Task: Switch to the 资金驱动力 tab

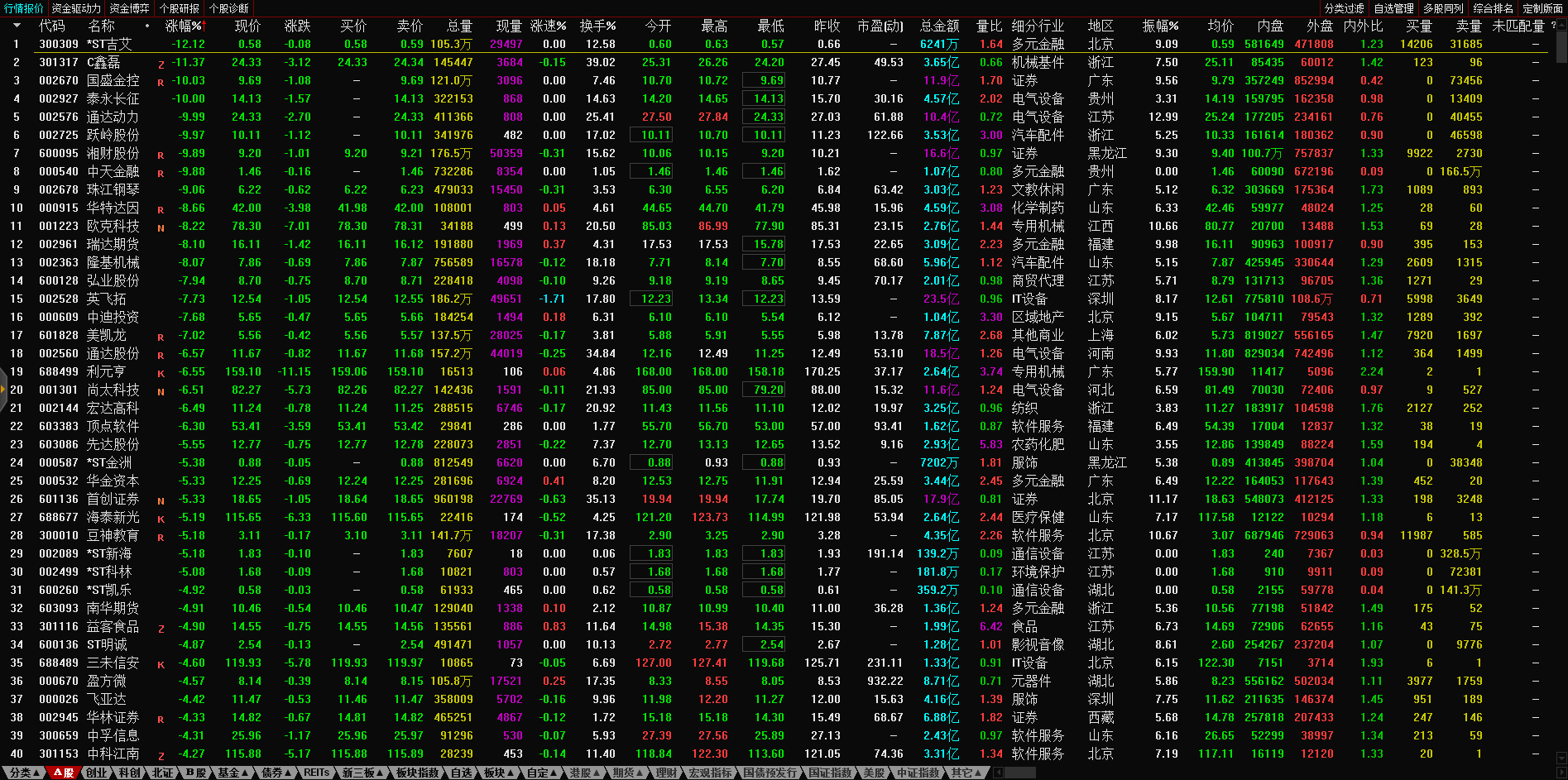Action: click(75, 8)
